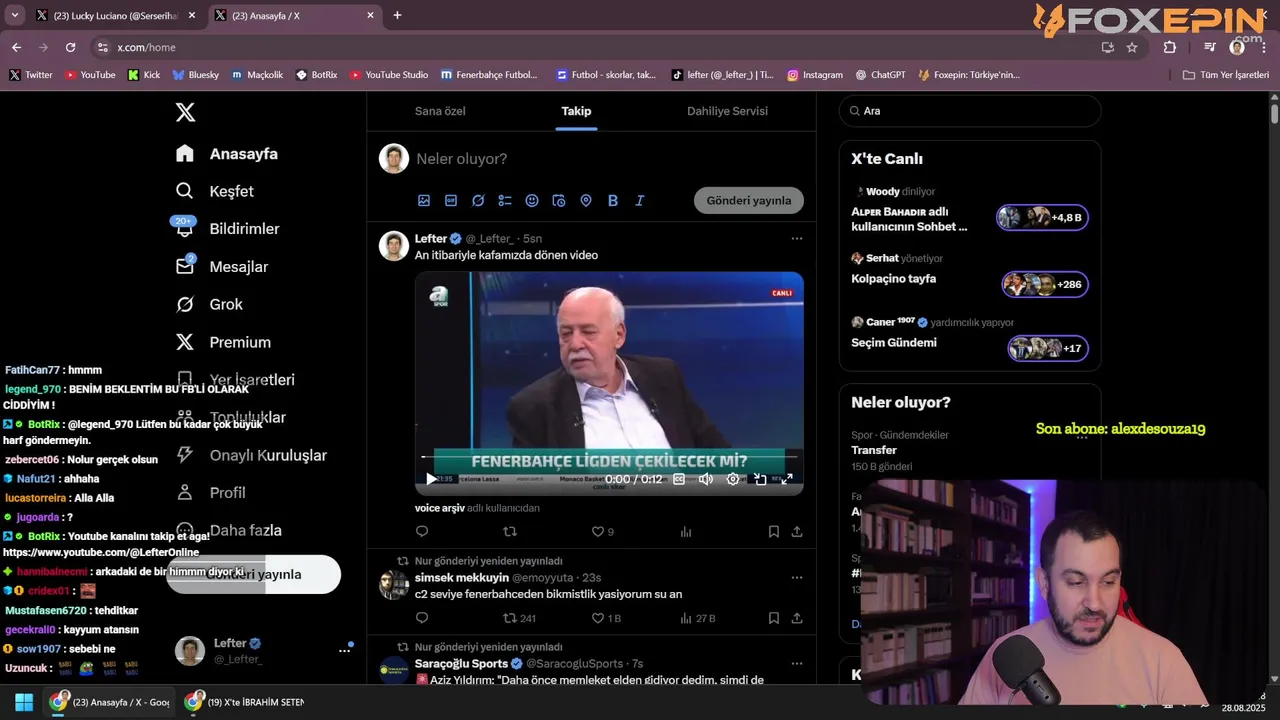Open picture-in-picture for the video
The image size is (1280, 720).
(760, 479)
